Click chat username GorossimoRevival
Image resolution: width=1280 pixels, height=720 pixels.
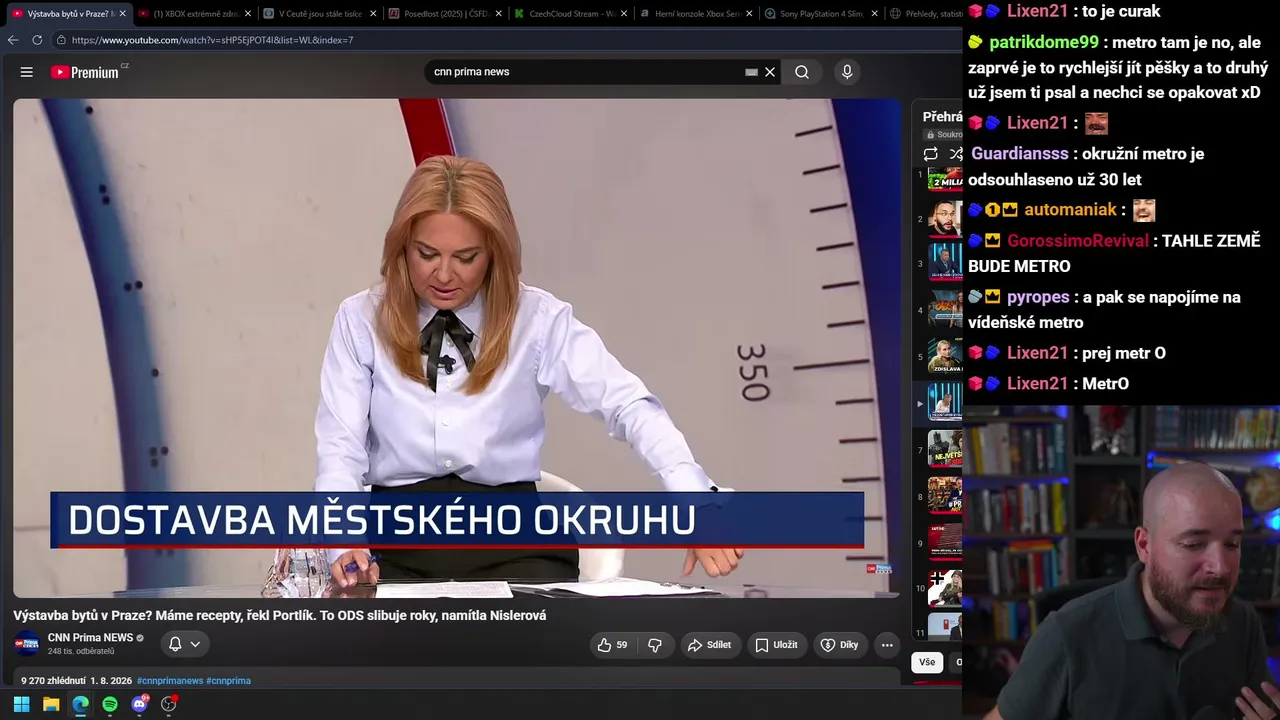(1079, 241)
